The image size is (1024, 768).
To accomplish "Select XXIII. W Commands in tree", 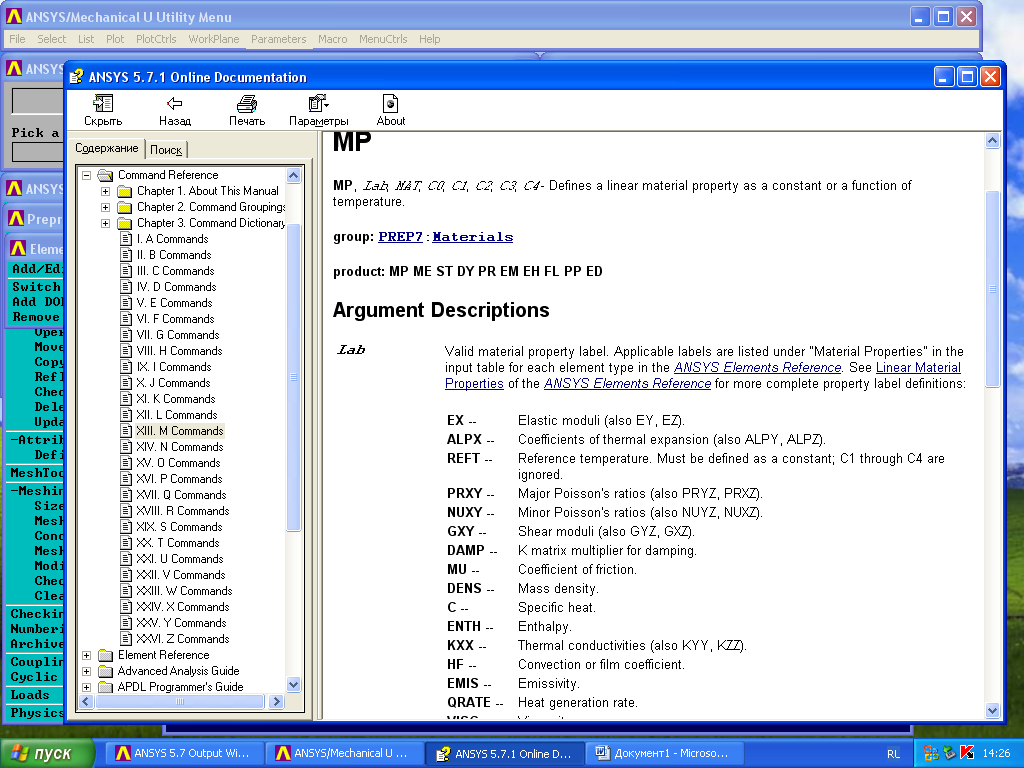I will 184,591.
